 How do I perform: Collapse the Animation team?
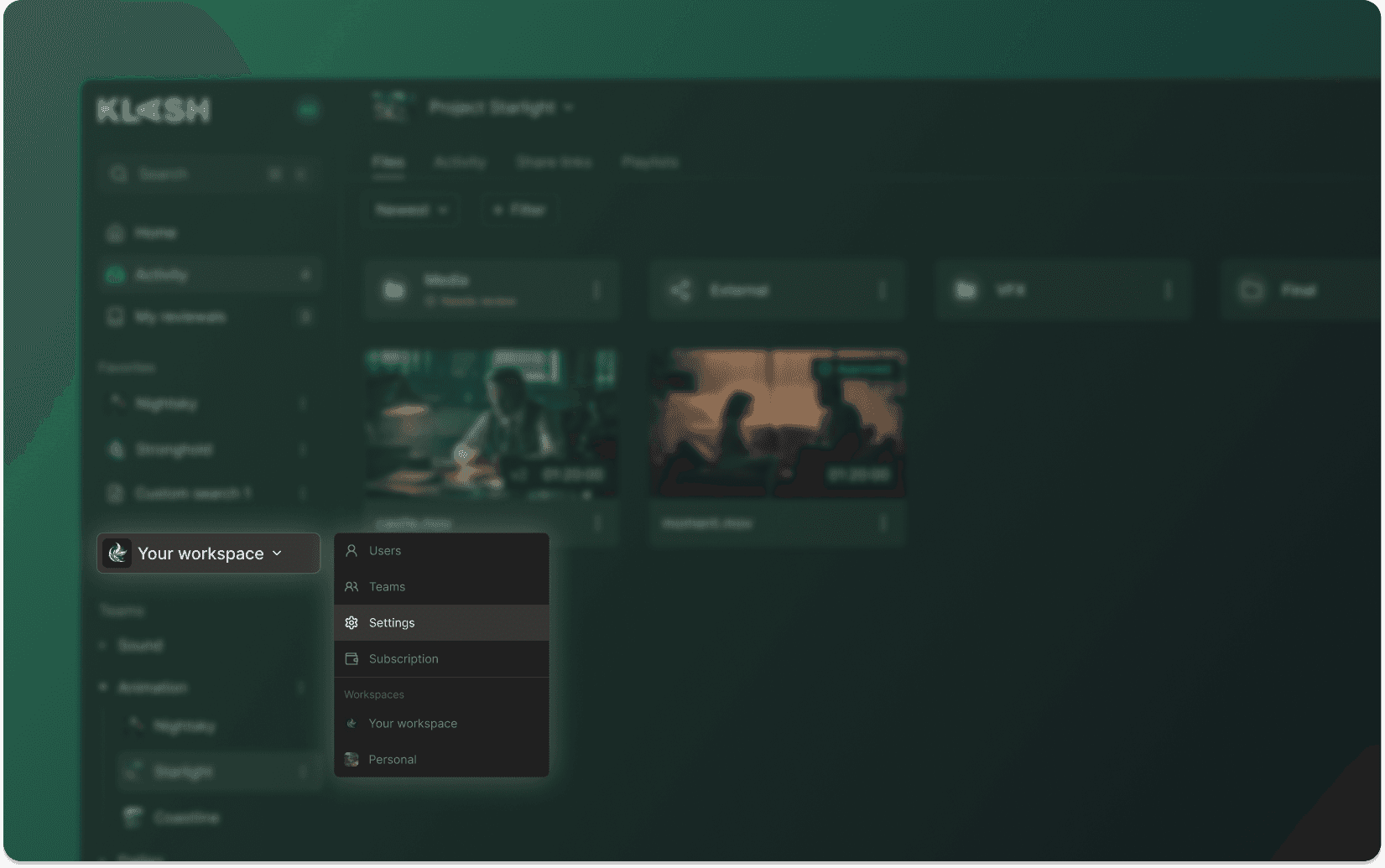(103, 688)
